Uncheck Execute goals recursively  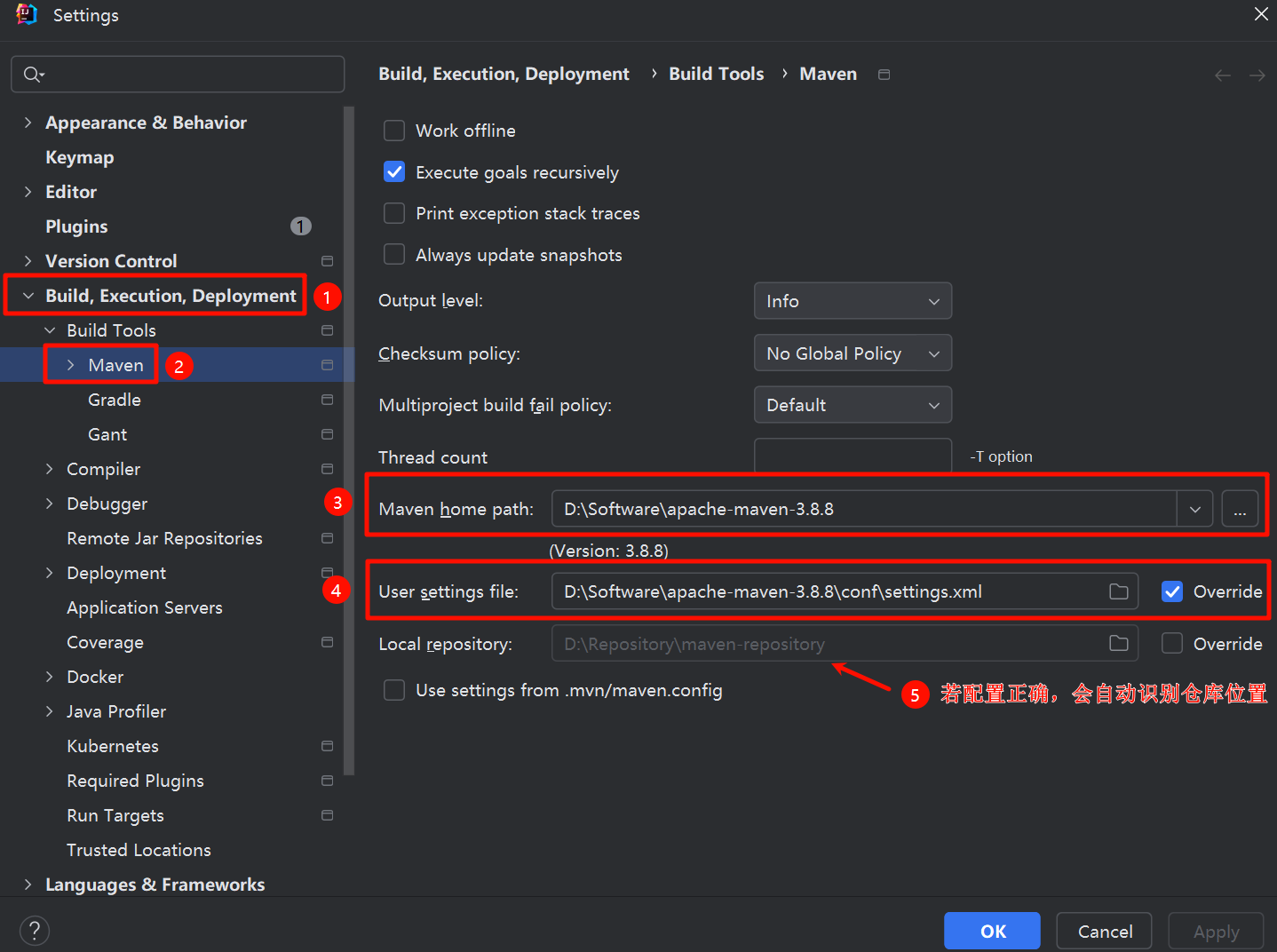coord(394,172)
